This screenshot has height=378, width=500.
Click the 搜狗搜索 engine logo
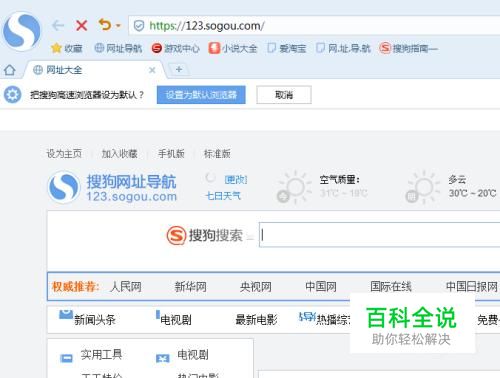(x=205, y=235)
